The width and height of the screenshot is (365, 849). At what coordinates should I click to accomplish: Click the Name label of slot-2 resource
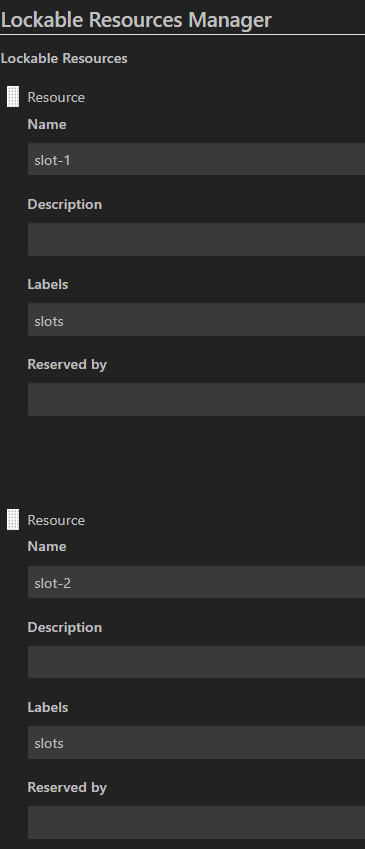point(47,546)
